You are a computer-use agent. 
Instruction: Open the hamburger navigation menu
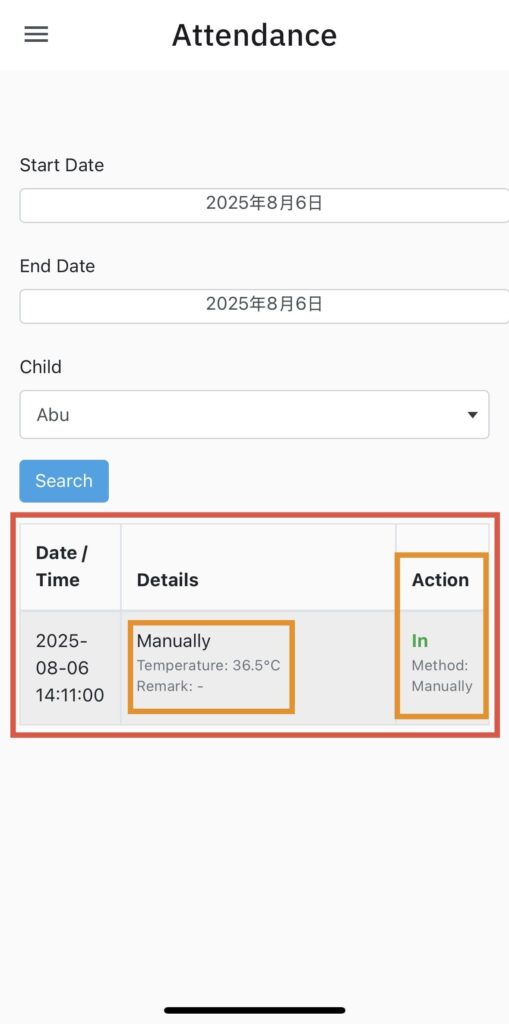click(36, 34)
